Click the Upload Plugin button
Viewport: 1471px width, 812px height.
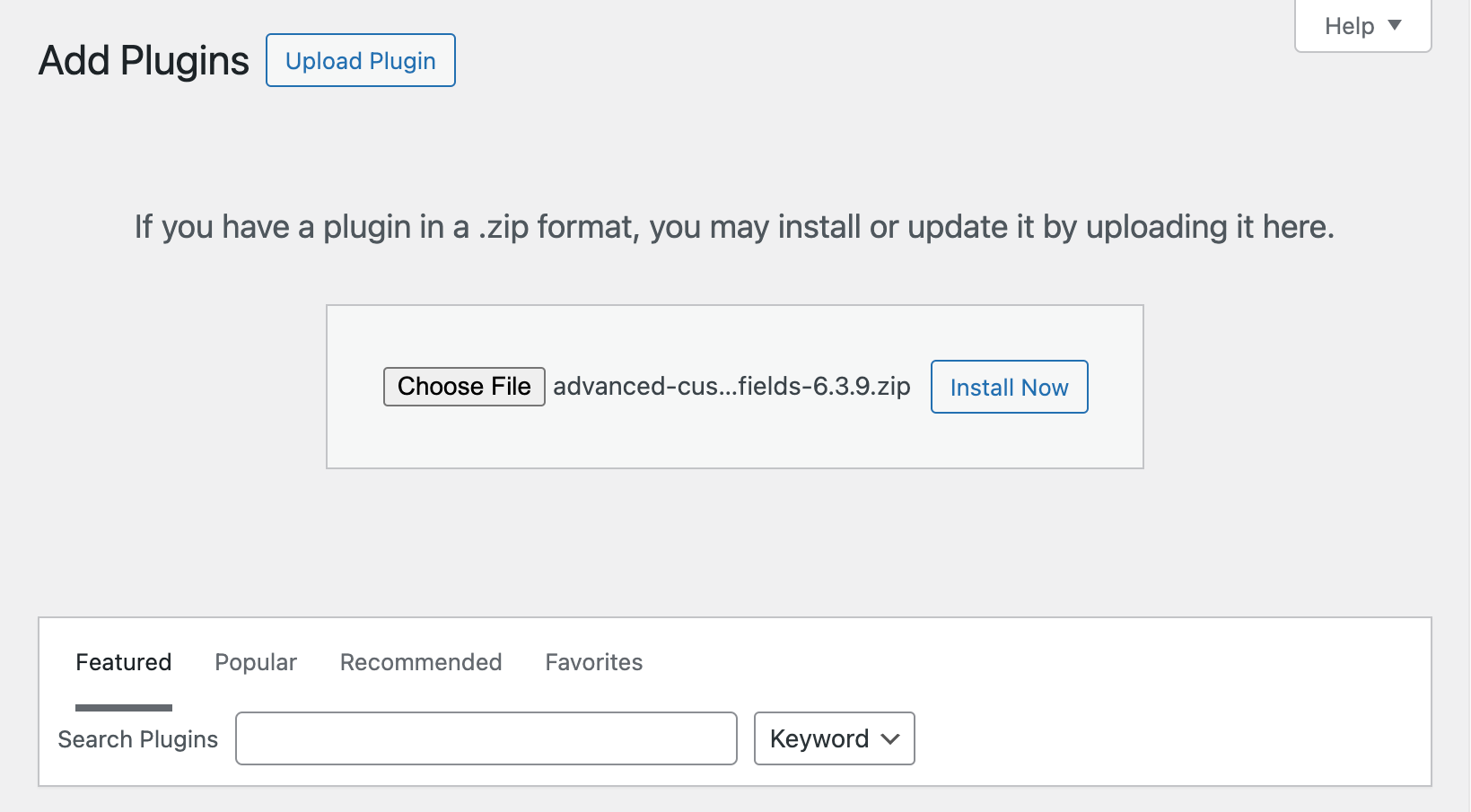click(360, 60)
